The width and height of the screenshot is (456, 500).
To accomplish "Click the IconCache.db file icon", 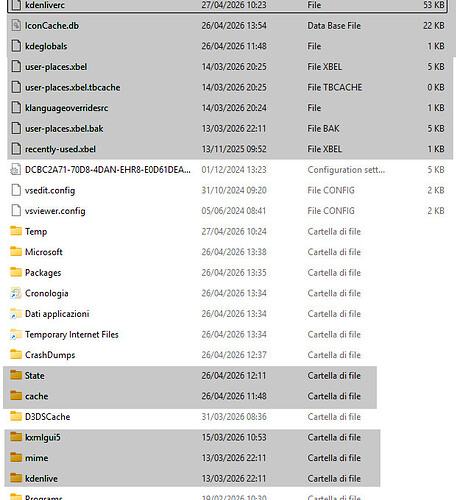I will coord(16,25).
